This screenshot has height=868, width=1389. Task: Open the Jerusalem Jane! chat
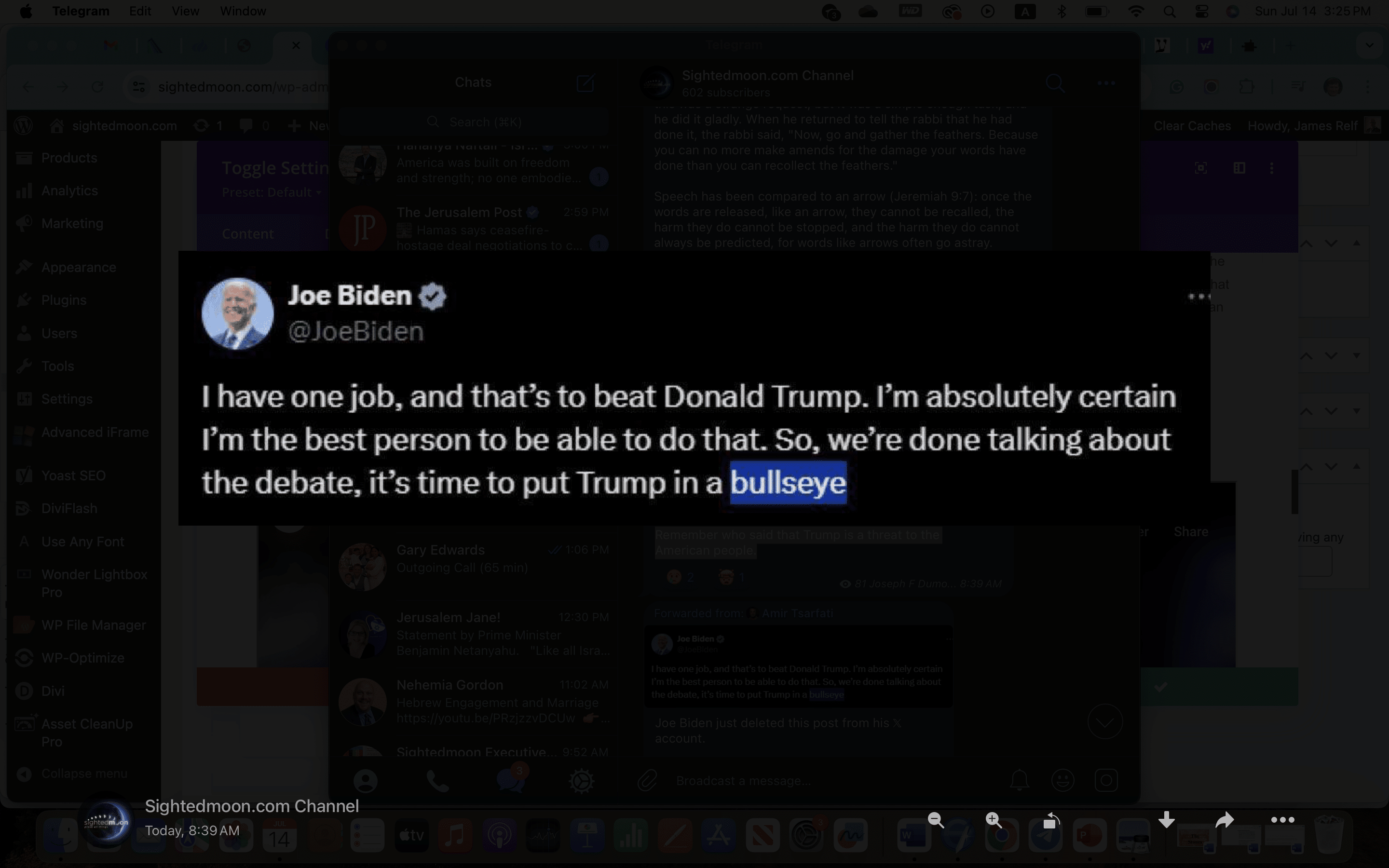coord(474,634)
